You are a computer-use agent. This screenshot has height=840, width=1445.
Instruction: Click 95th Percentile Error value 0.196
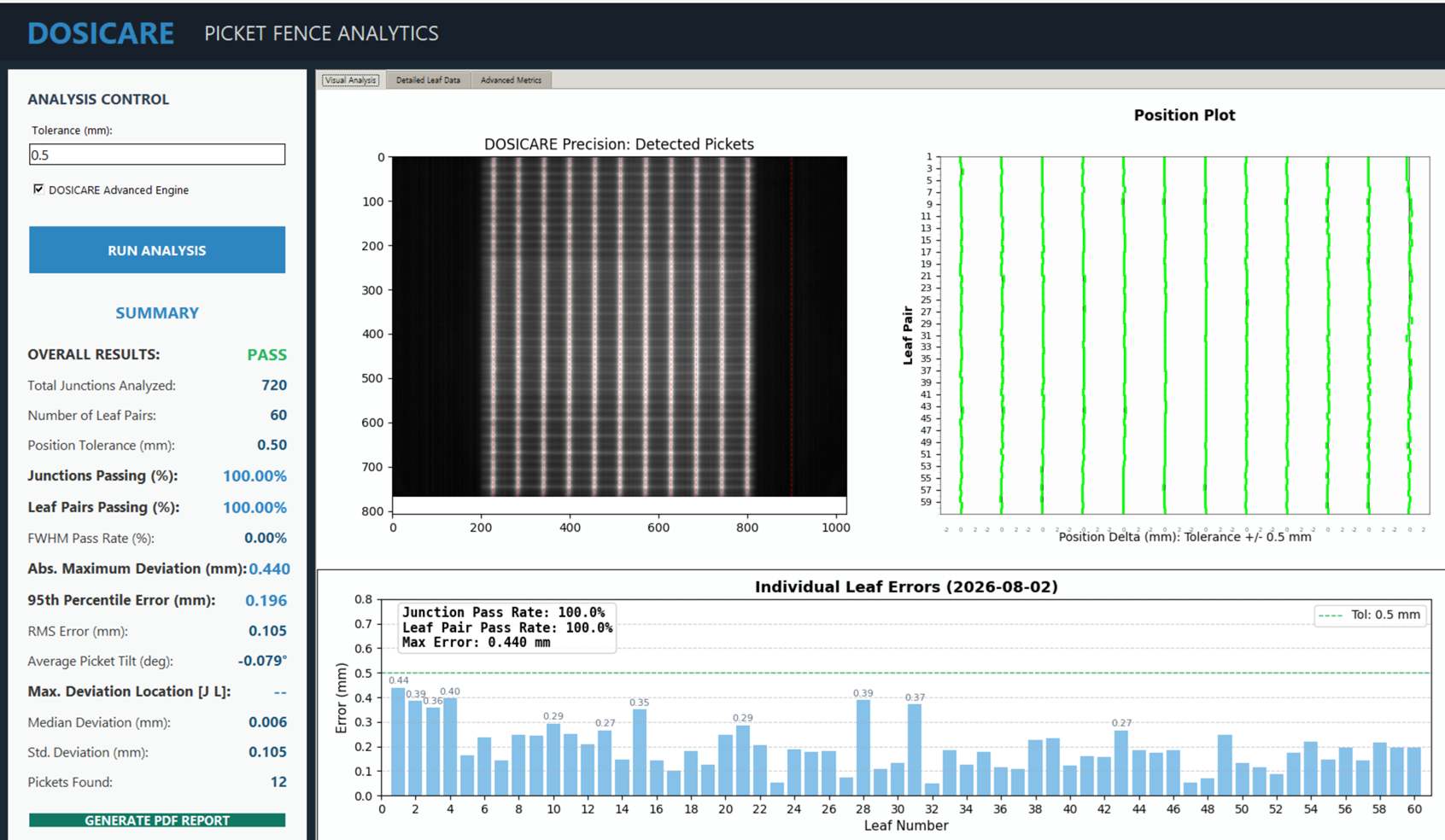click(x=266, y=600)
